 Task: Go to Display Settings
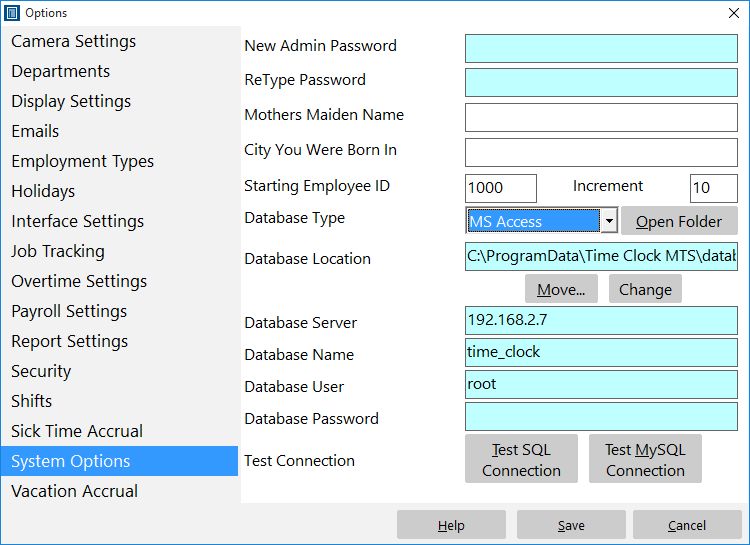click(x=120, y=101)
